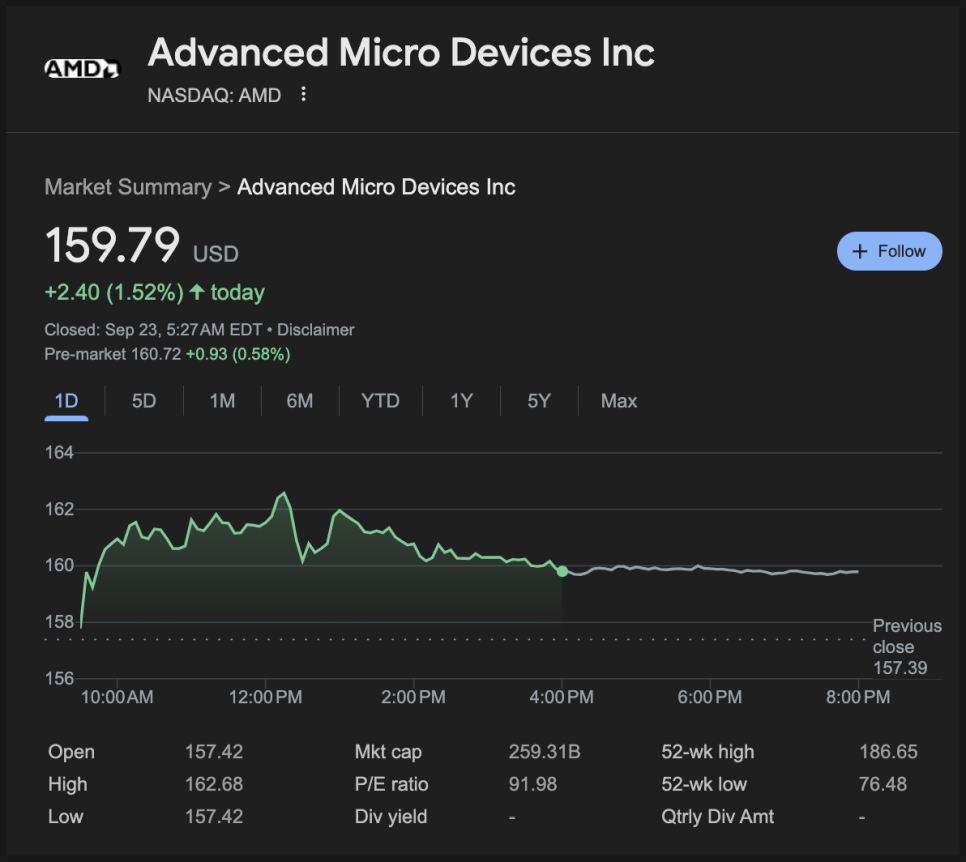Click the USD currency label
The image size is (966, 862).
pyautogui.click(x=216, y=254)
